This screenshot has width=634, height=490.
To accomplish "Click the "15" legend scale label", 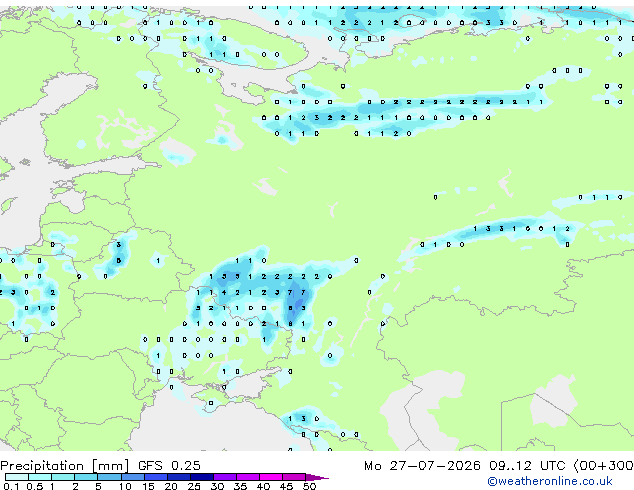I will [x=148, y=486].
